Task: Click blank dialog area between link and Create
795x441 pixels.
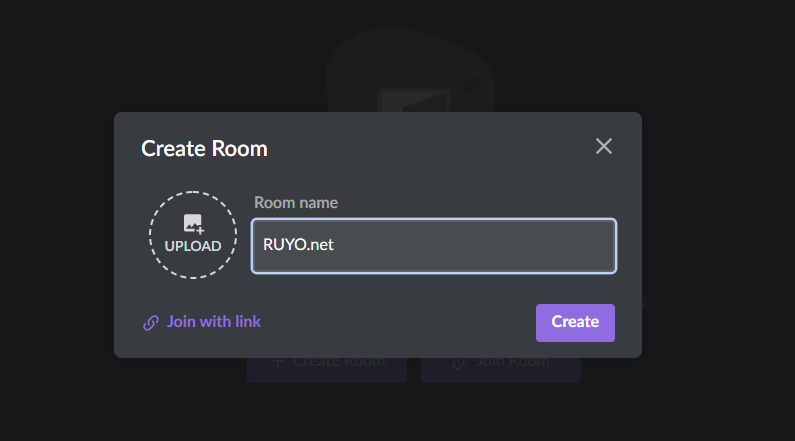Action: pyautogui.click(x=400, y=323)
